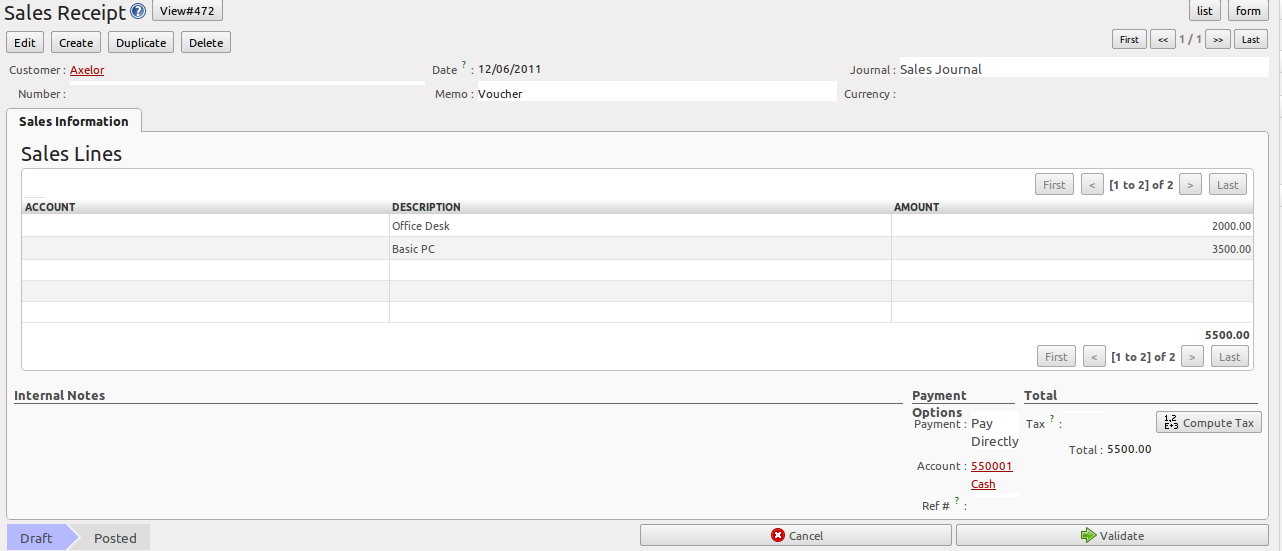Viewport: 1282px width, 551px height.
Task: Click First below the sales lines table
Action: [x=1057, y=357]
